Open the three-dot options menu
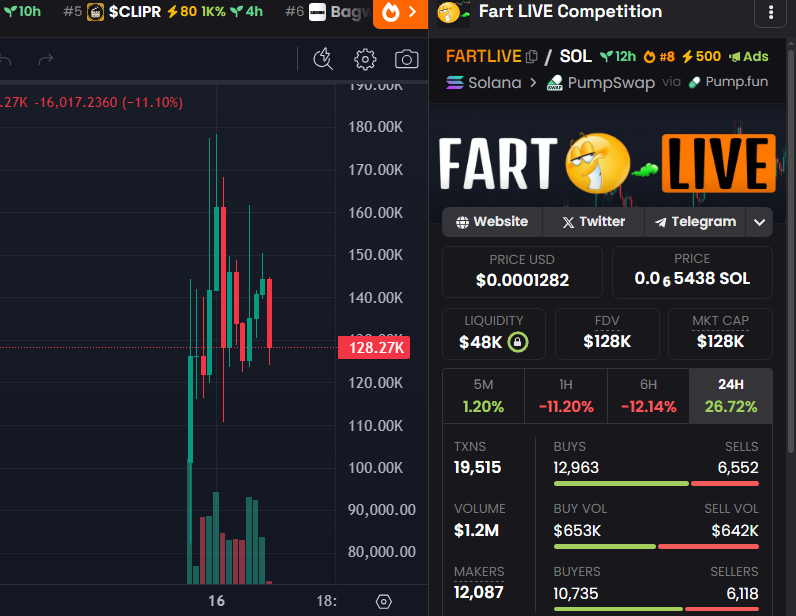The image size is (796, 616). pos(771,12)
